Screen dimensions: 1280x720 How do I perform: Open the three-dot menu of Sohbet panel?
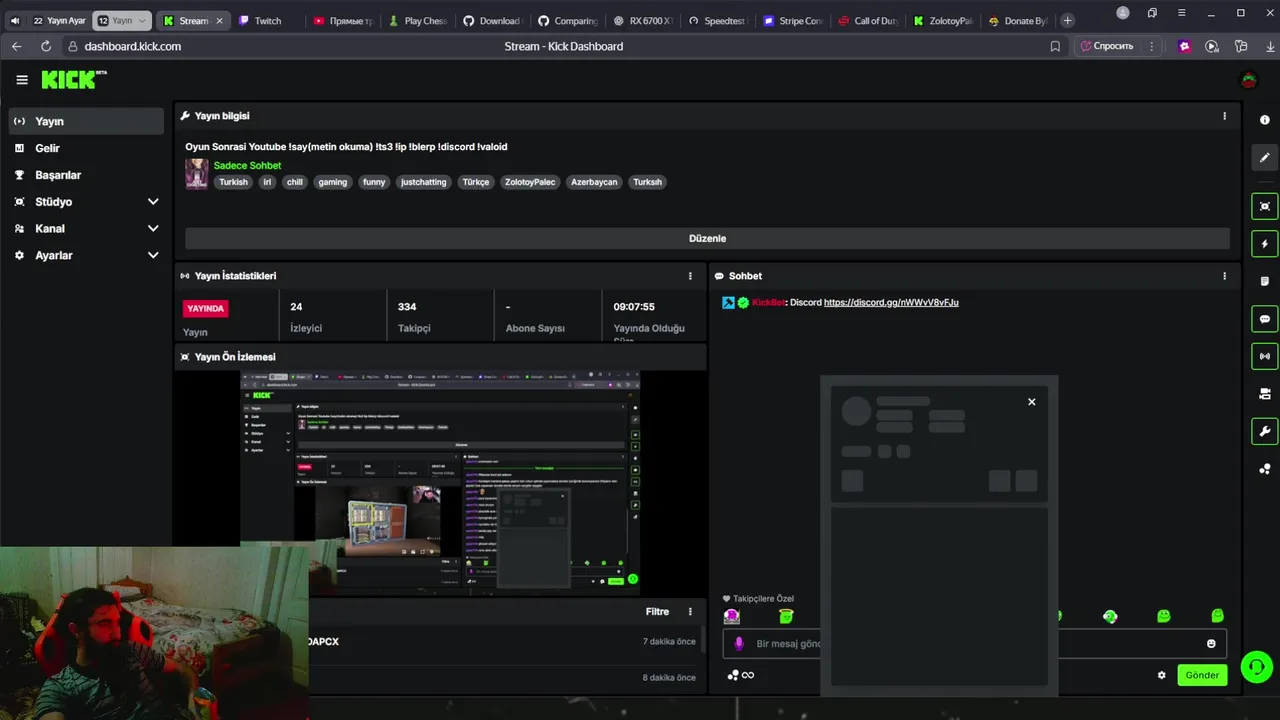[1224, 276]
